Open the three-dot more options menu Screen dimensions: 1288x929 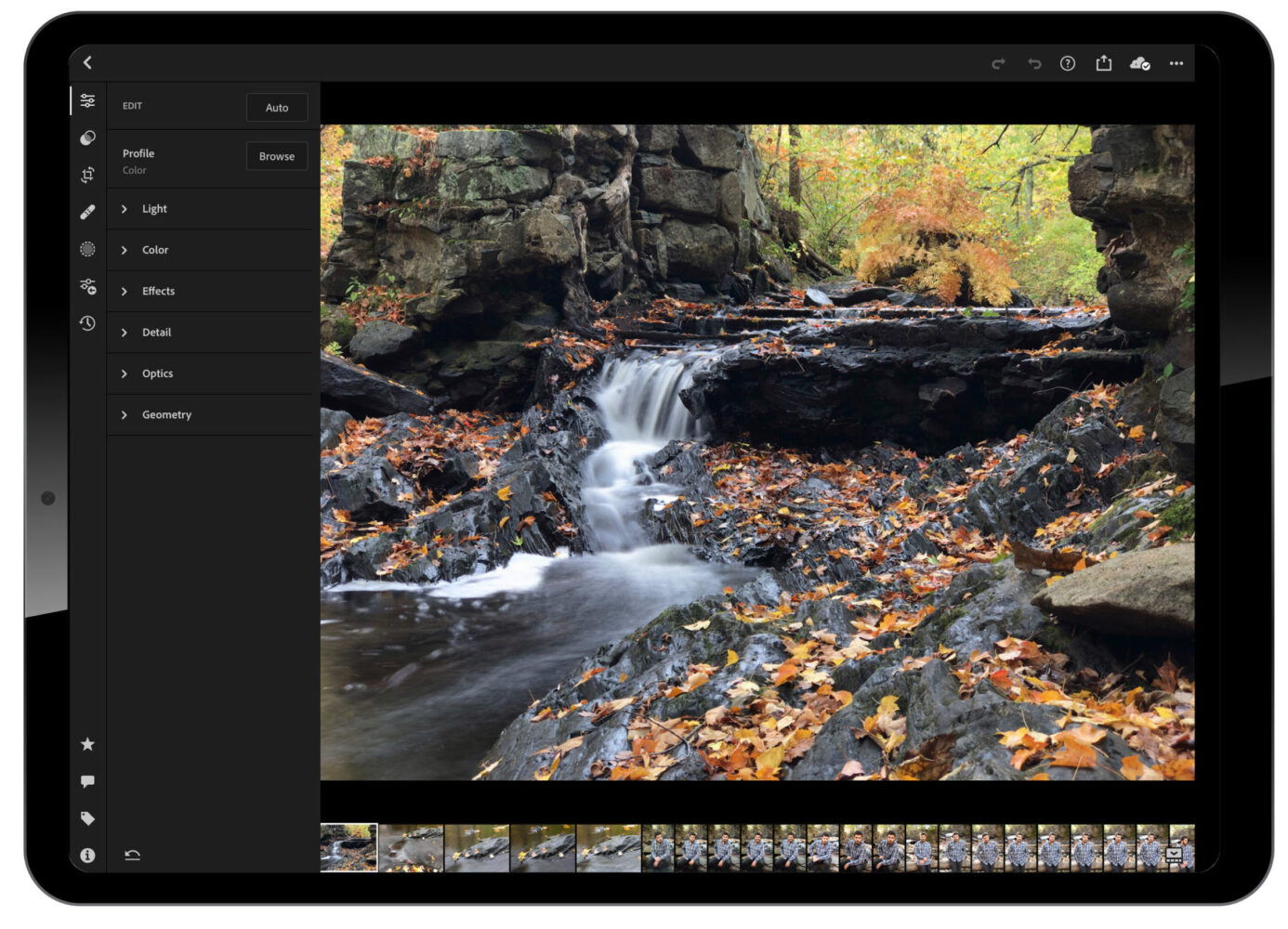pyautogui.click(x=1176, y=63)
